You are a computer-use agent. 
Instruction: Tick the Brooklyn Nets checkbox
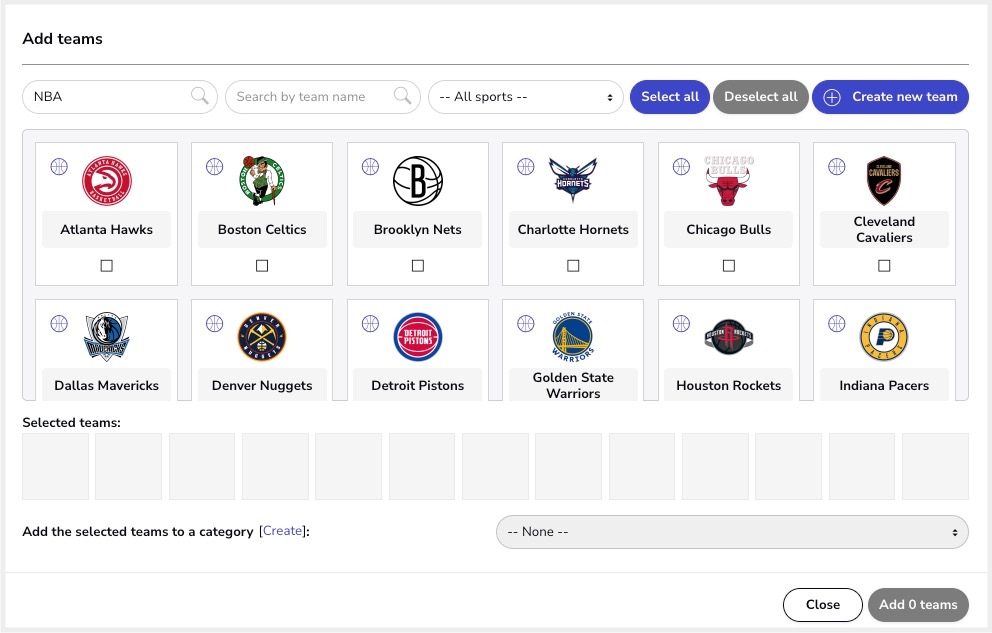tap(418, 266)
